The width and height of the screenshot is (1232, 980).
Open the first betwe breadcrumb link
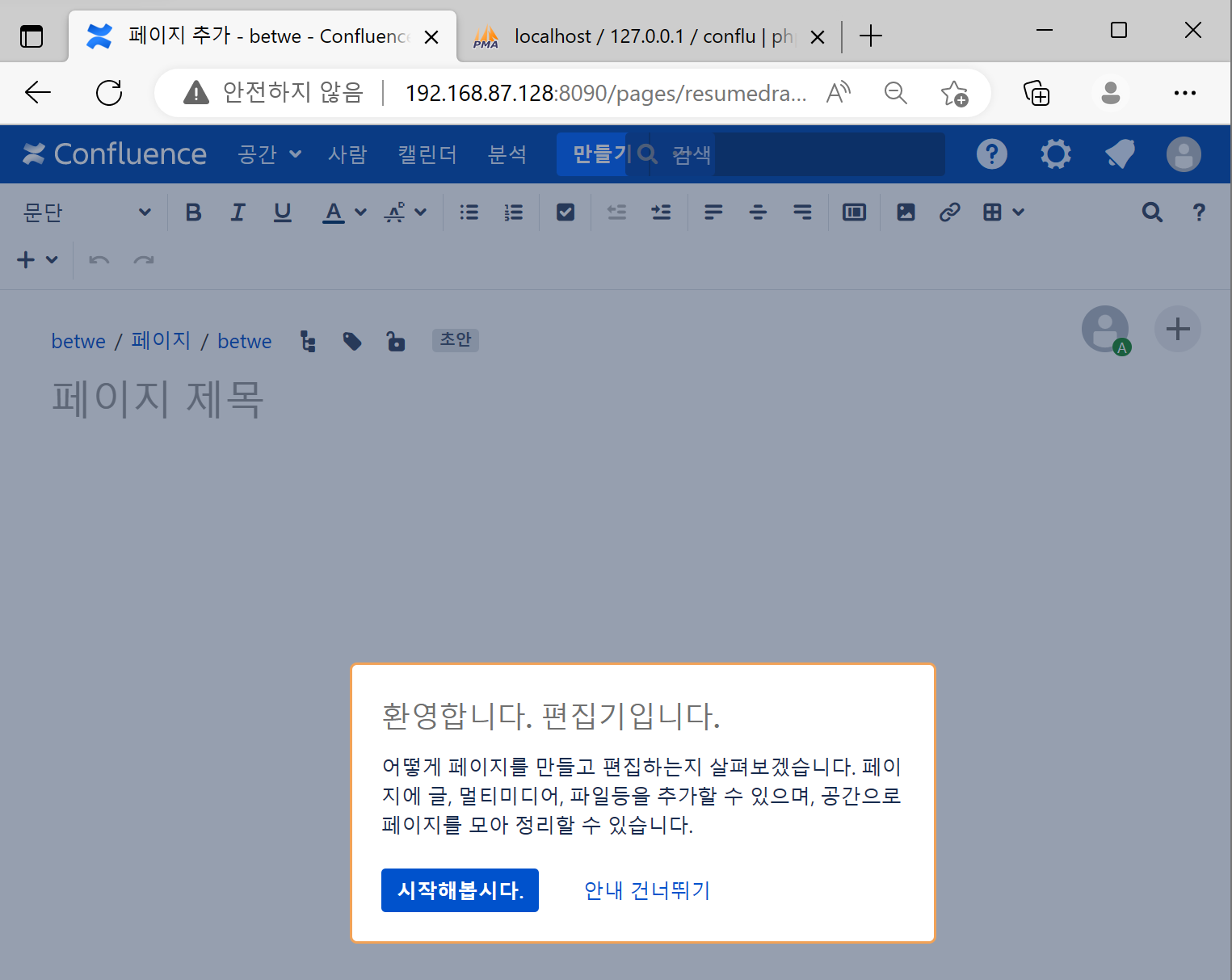(78, 341)
